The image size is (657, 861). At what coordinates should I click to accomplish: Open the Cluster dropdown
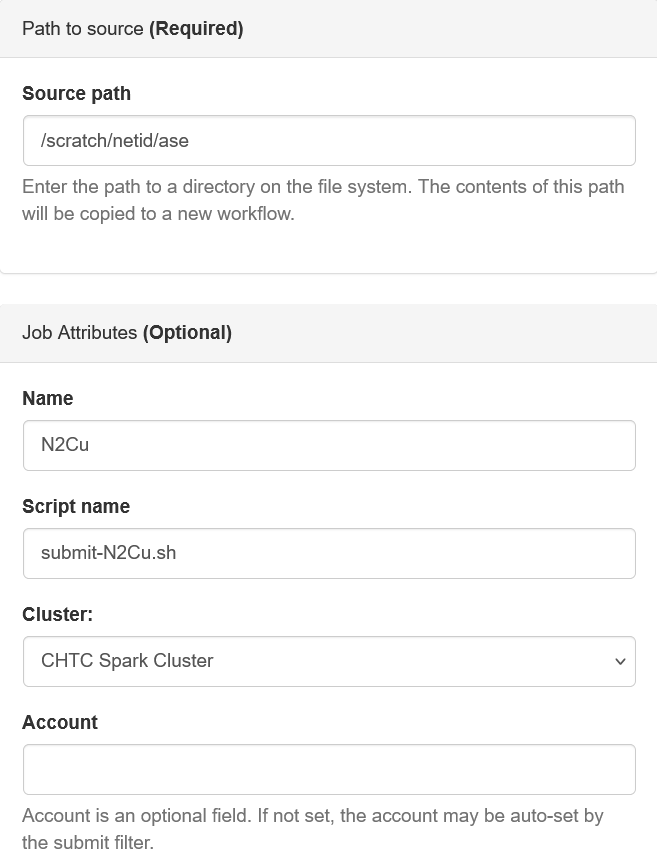[329, 661]
